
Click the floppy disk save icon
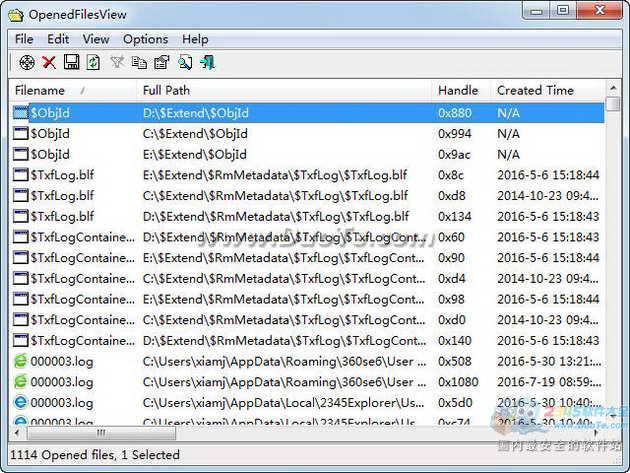coord(72,62)
